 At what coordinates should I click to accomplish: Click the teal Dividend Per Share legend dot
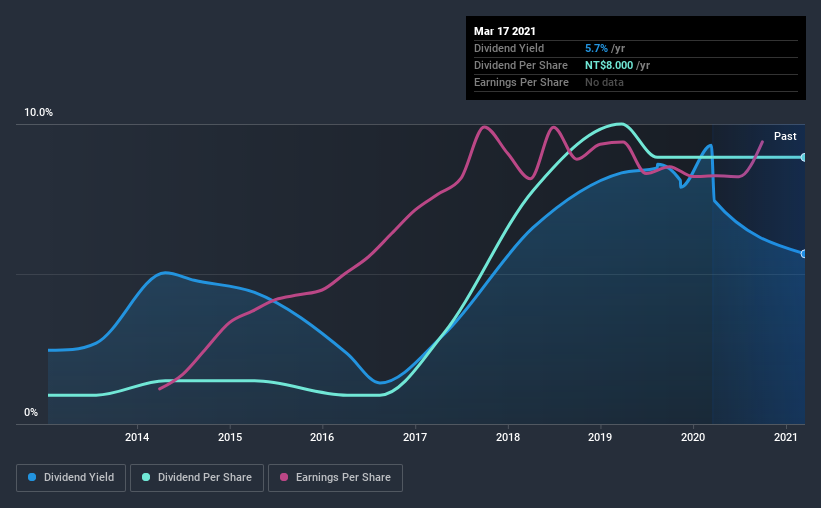point(146,477)
